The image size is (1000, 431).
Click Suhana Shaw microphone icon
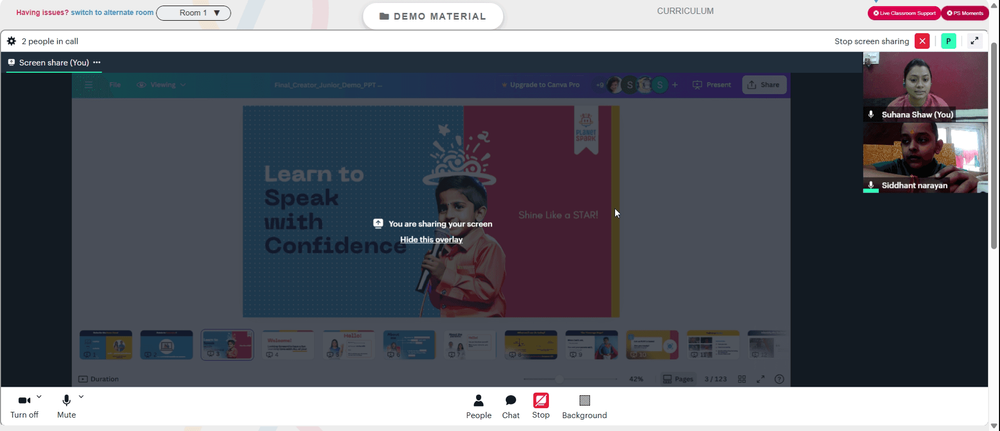tap(871, 115)
